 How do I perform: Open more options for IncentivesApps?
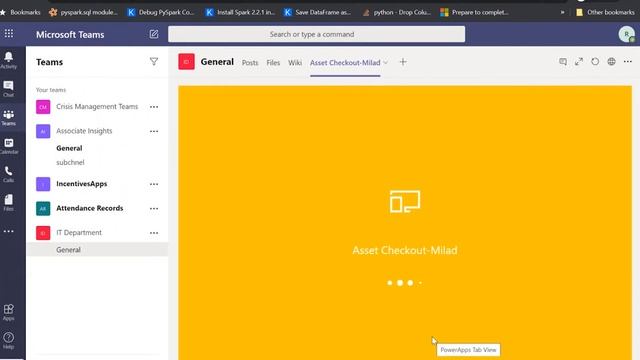[x=154, y=184]
